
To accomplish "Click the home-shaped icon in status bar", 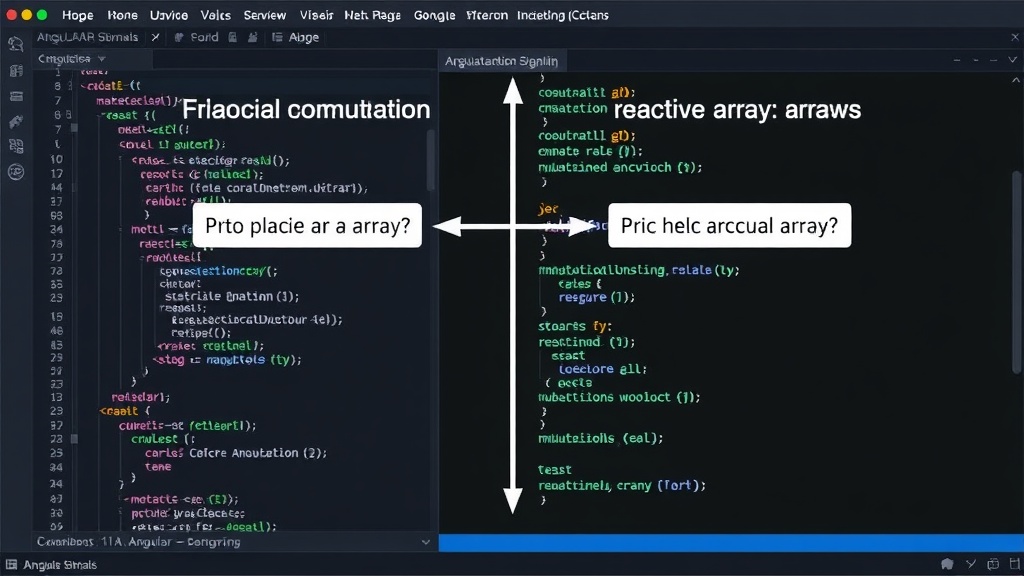I will pyautogui.click(x=947, y=564).
